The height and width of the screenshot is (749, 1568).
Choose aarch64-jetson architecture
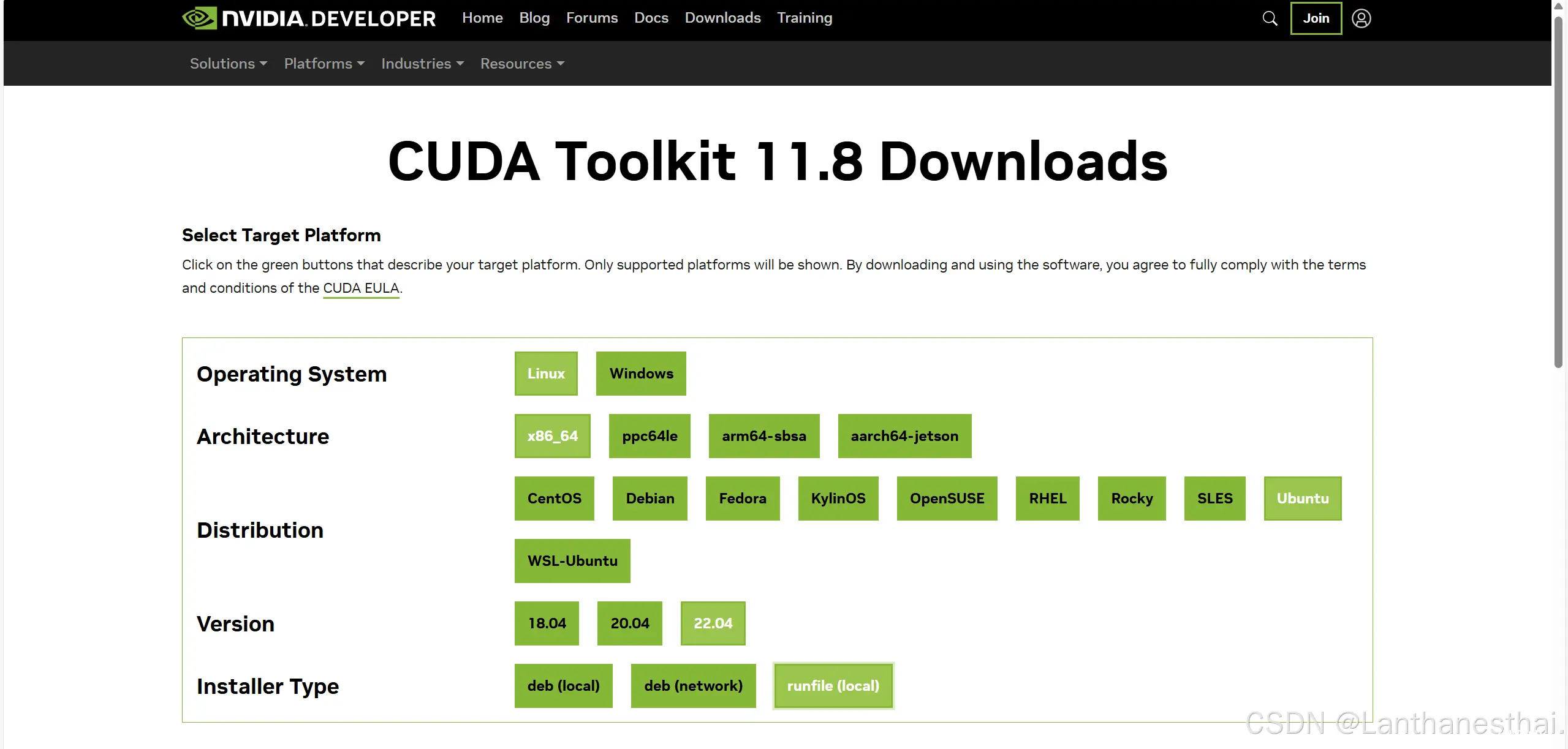point(904,436)
